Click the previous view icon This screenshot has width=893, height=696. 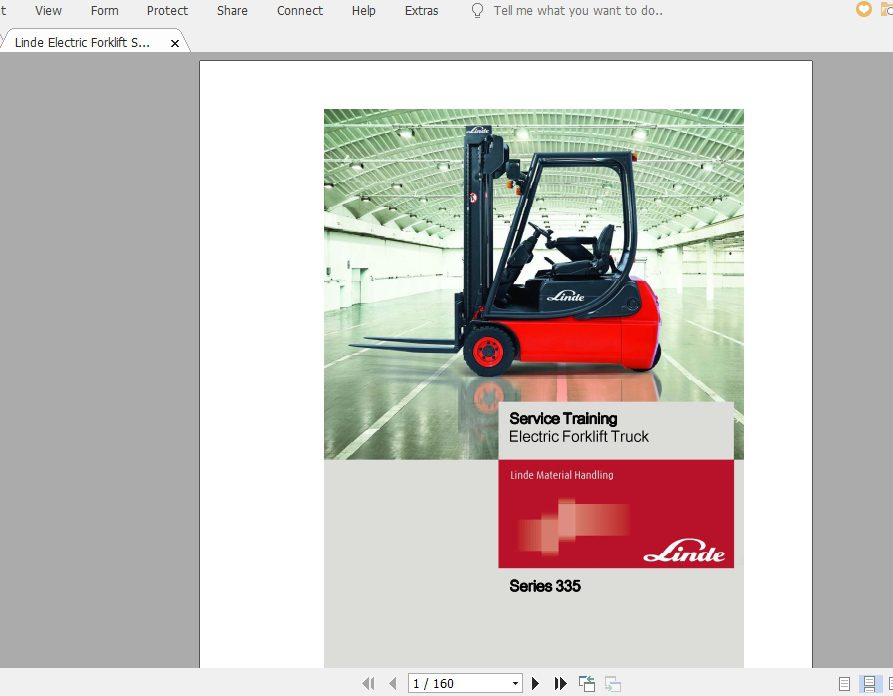587,684
